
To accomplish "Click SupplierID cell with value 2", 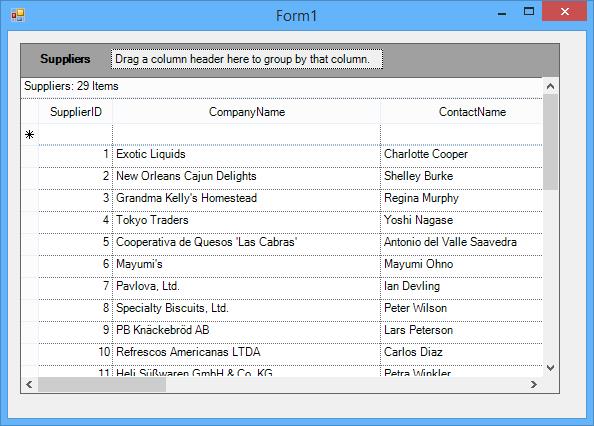I will click(76, 178).
